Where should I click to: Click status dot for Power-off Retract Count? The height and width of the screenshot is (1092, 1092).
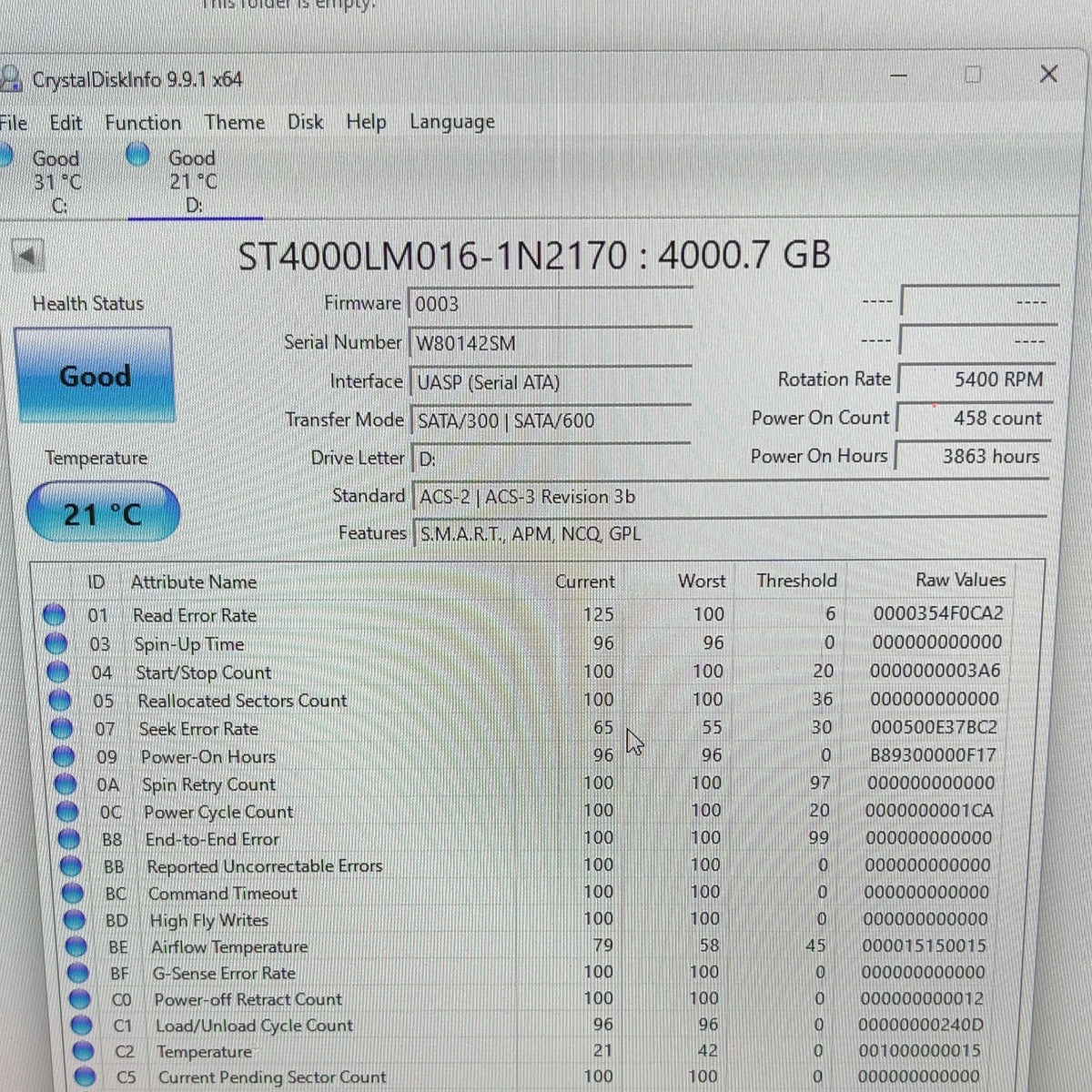pyautogui.click(x=80, y=999)
